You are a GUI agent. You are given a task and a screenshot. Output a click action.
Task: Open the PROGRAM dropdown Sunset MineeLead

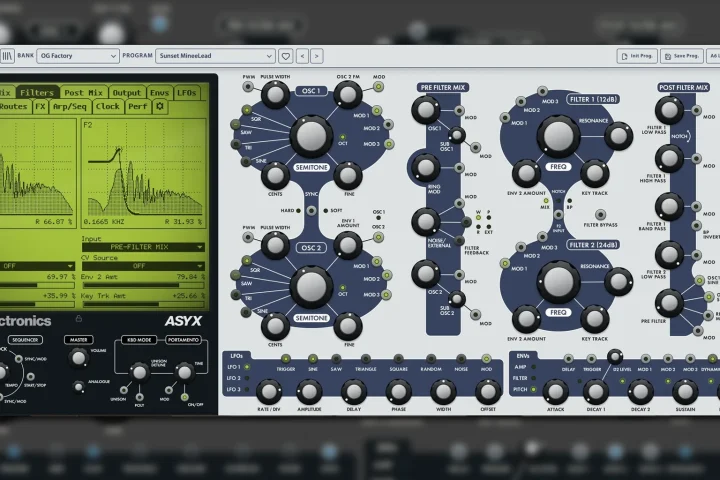click(215, 56)
